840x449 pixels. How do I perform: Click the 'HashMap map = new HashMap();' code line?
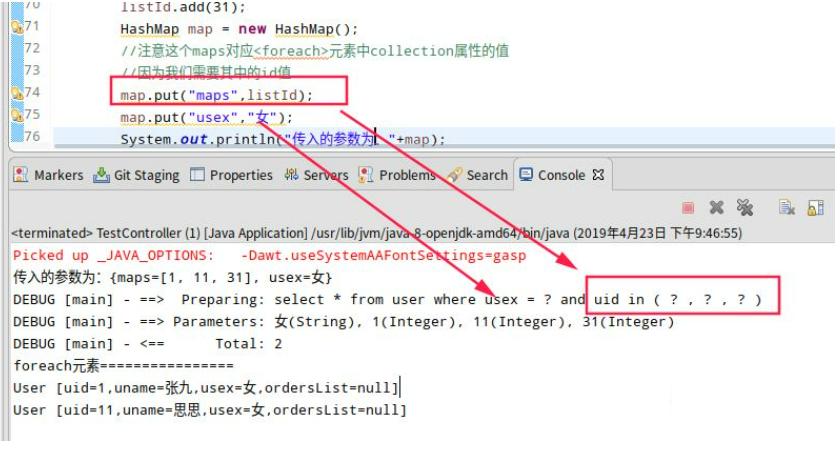pyautogui.click(x=239, y=29)
